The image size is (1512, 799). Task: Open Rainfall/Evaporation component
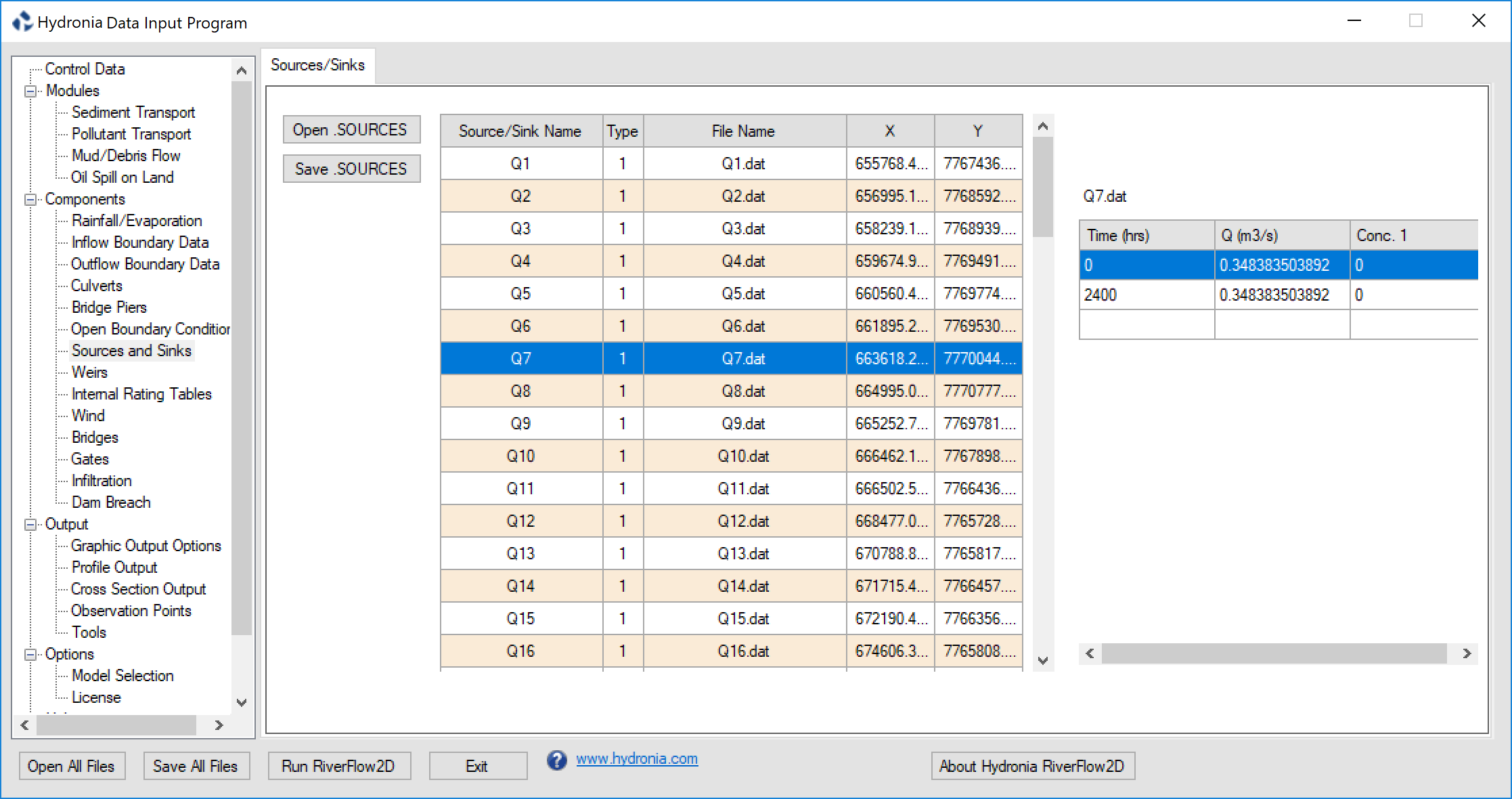coord(137,221)
